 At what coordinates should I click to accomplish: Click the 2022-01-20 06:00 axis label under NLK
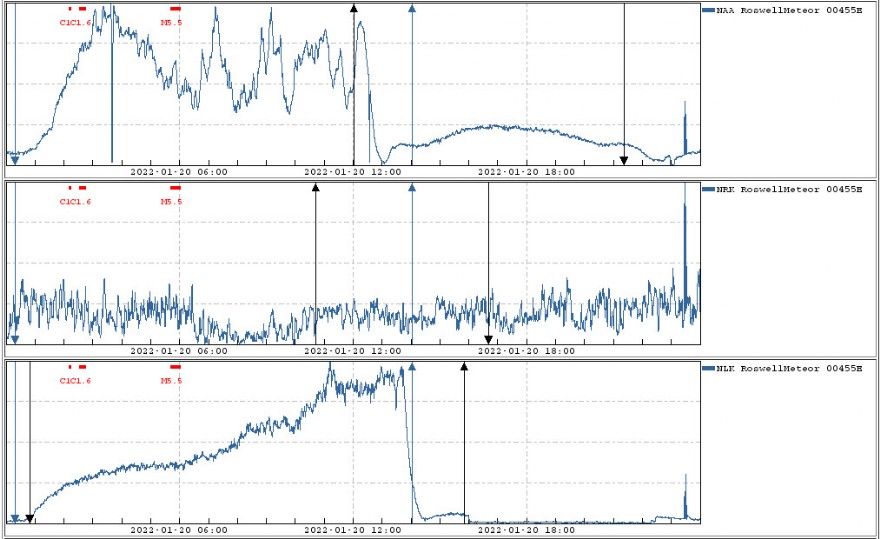point(179,530)
